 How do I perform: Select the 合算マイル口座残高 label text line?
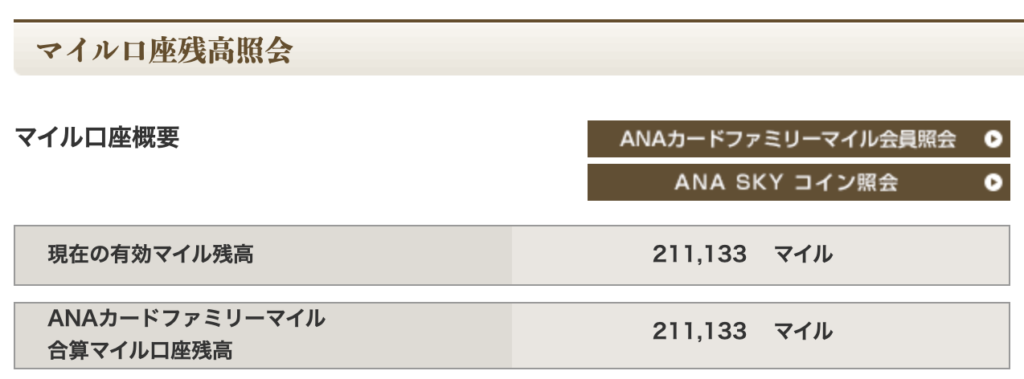pyautogui.click(x=140, y=352)
